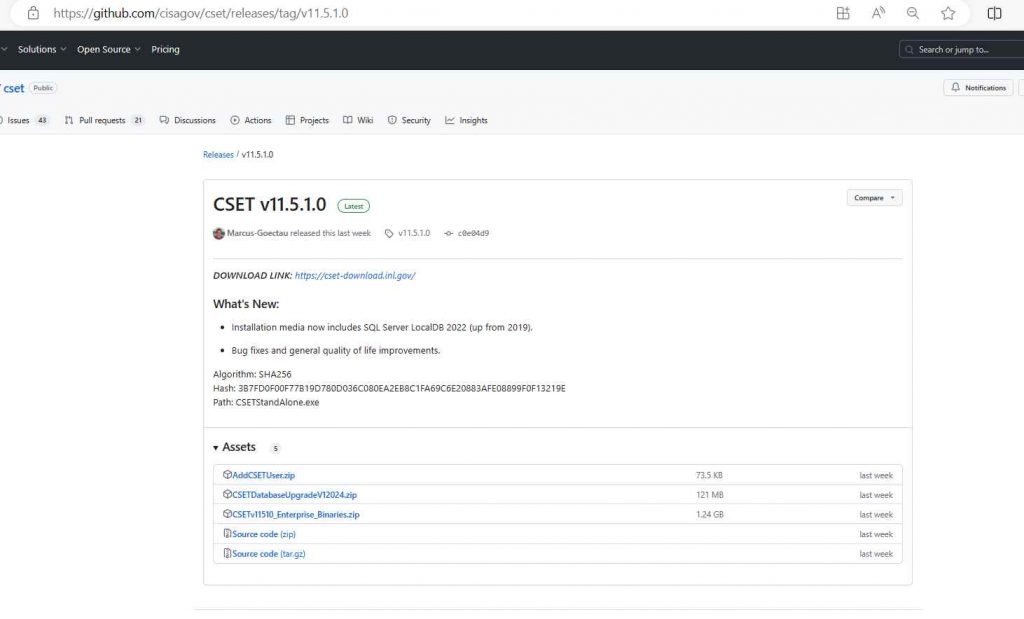Click the SQL Server LocalDB 2022 bullet text
The image size is (1024, 619).
pos(382,327)
